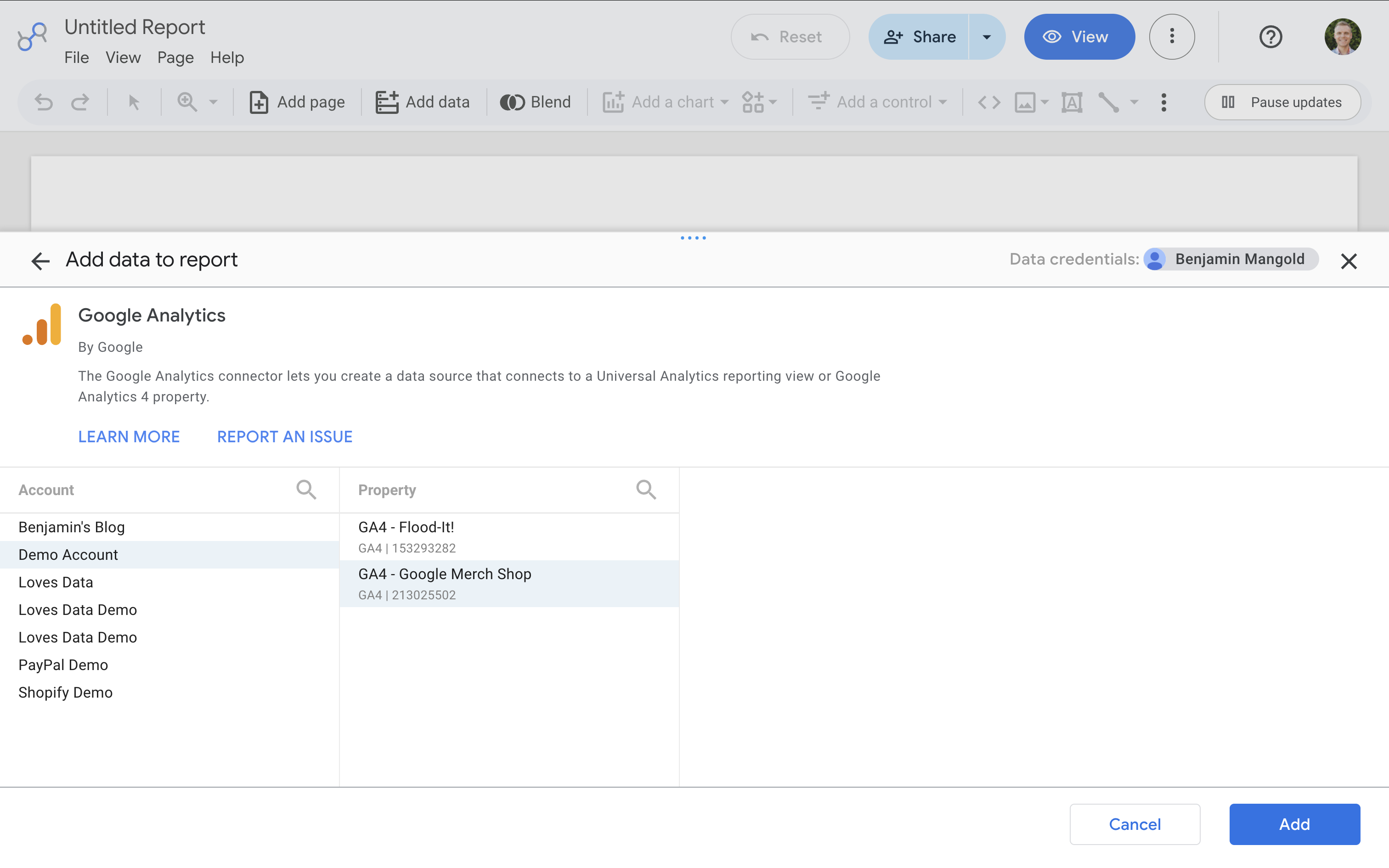Viewport: 1389px width, 868px height.
Task: Click the Share button
Action: coord(918,37)
